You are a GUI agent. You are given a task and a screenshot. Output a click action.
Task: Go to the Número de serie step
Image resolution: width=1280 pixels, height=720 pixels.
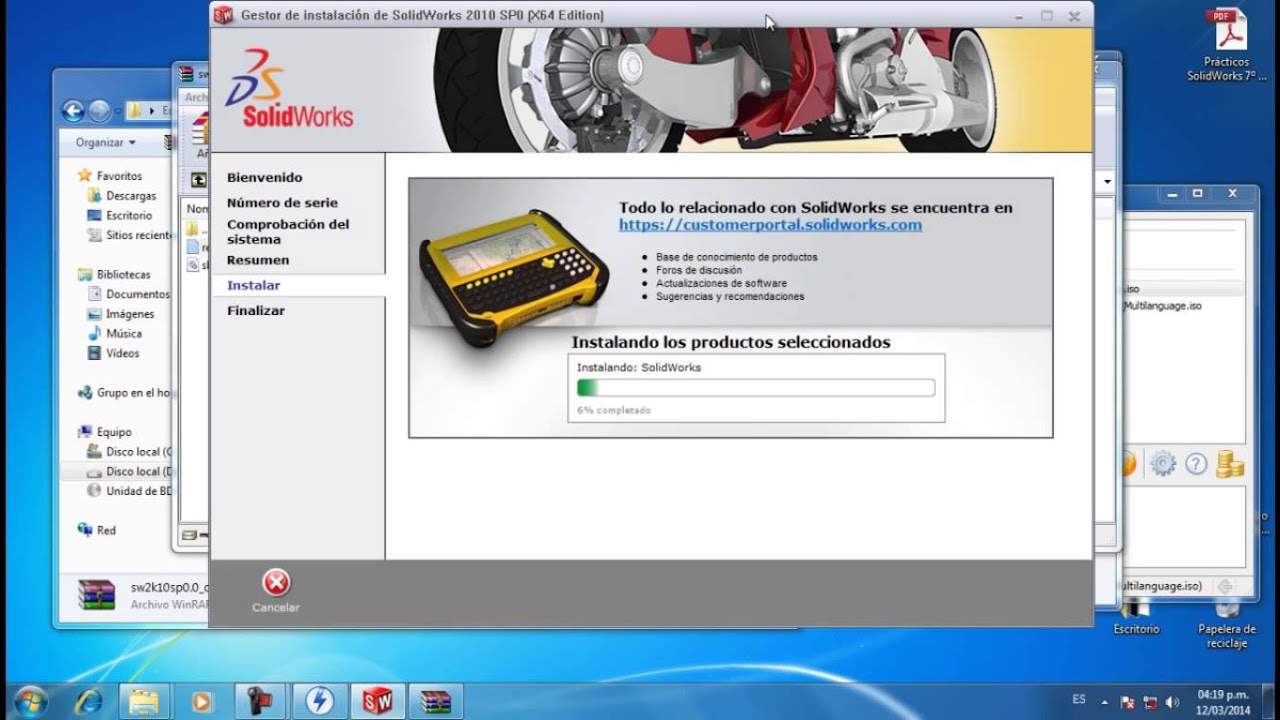click(x=282, y=202)
